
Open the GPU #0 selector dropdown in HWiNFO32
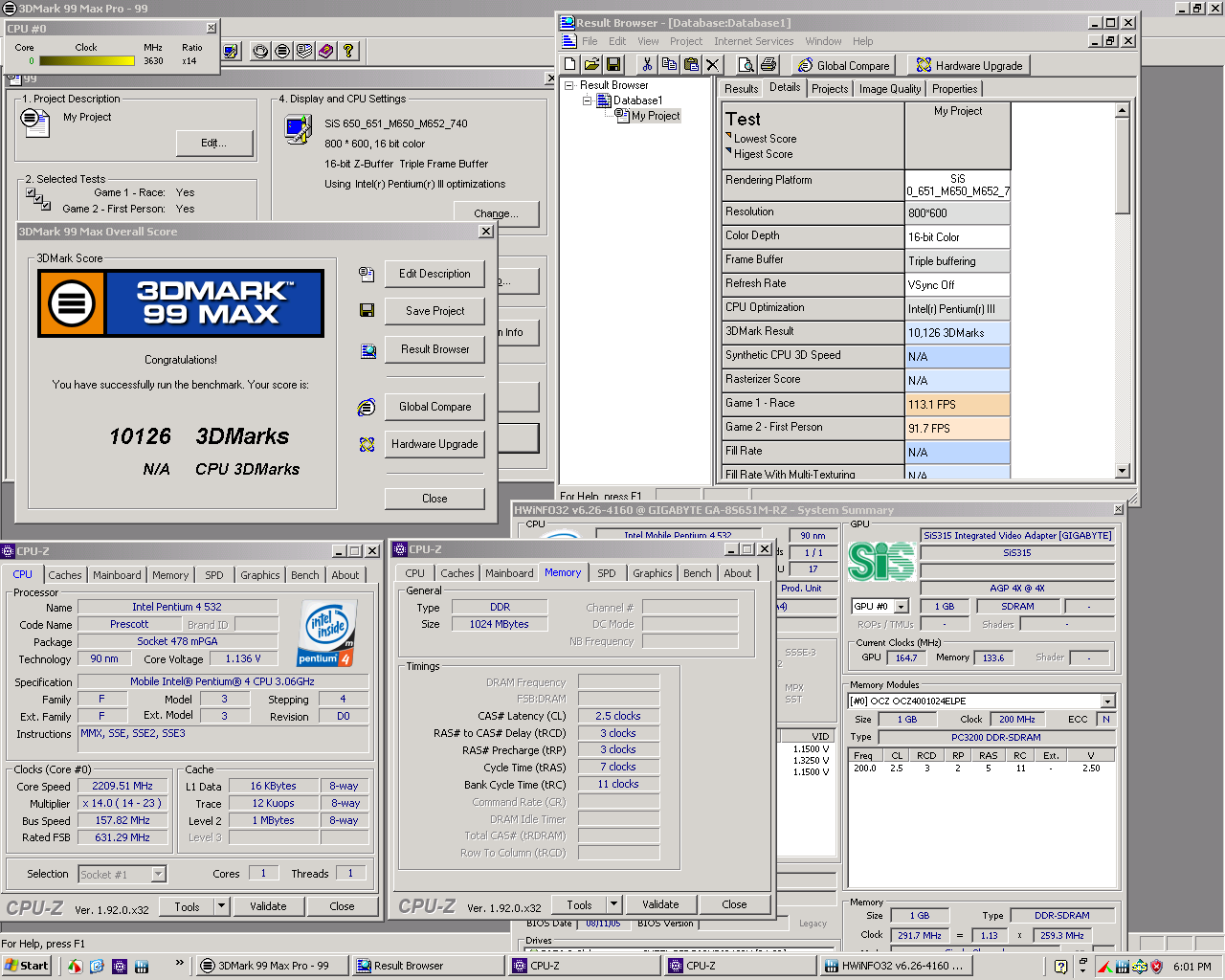(901, 607)
